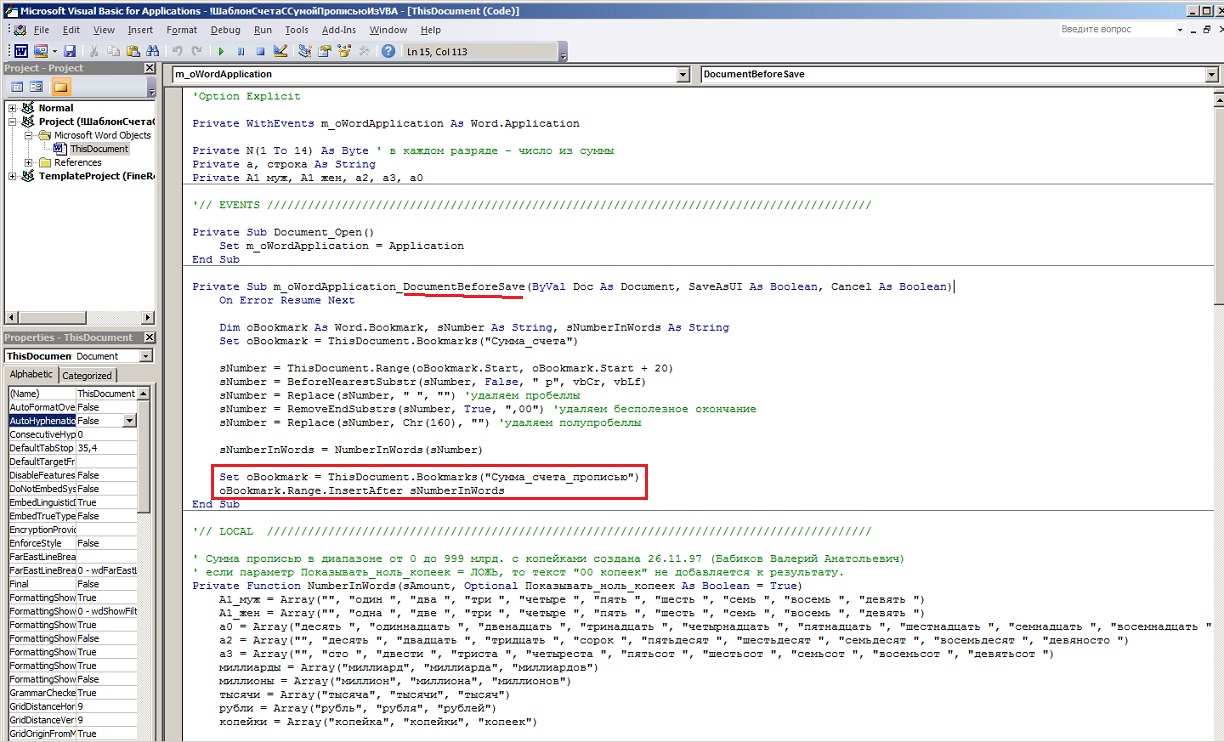
Task: Select ThisDocument in the project tree
Action: [98, 149]
